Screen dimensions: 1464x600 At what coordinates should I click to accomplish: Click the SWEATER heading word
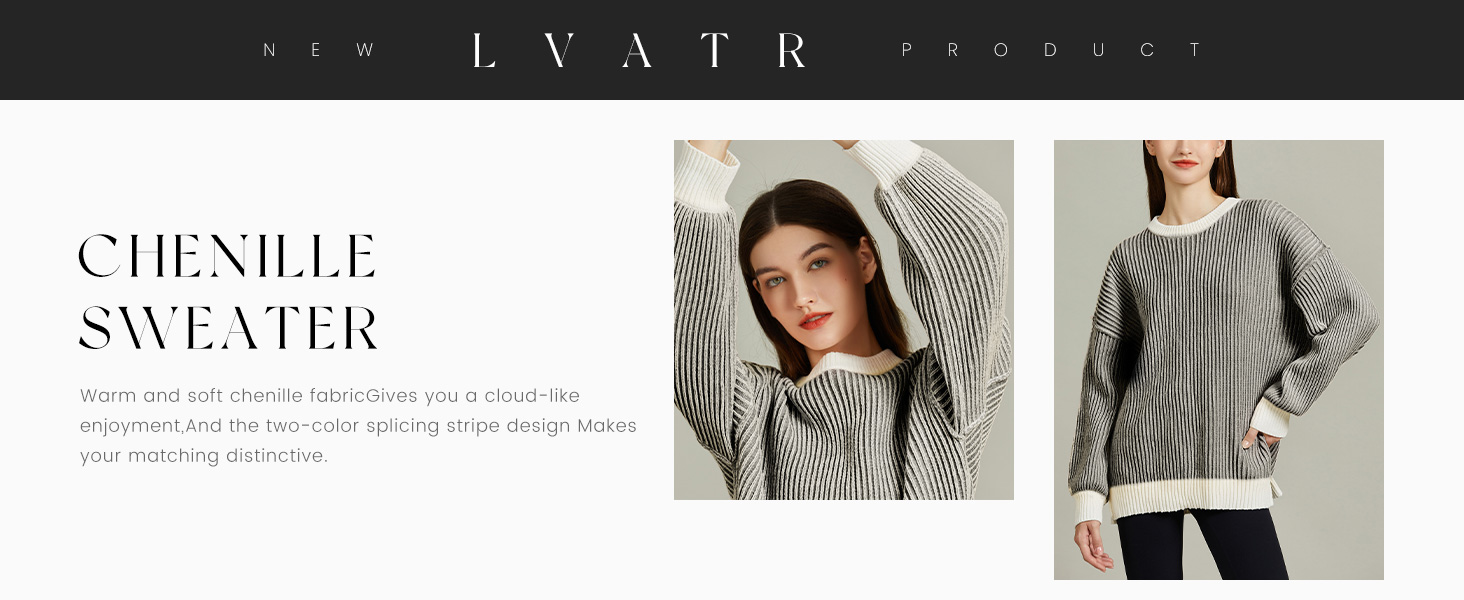pyautogui.click(x=229, y=329)
